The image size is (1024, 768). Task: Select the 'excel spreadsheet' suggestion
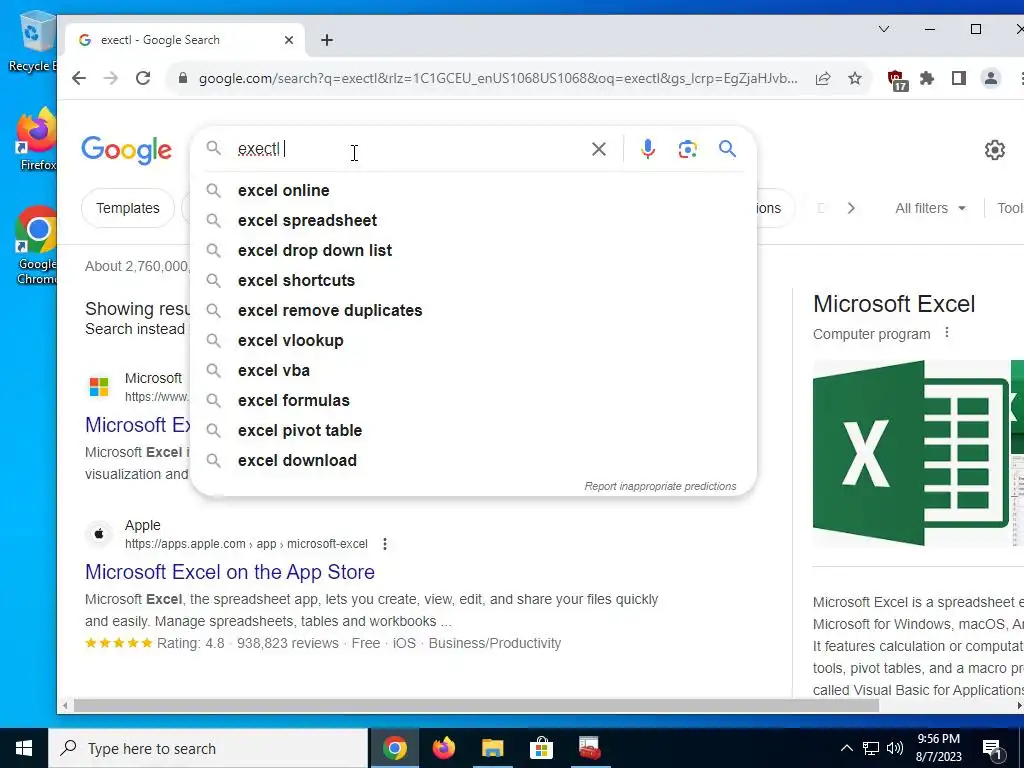click(x=473, y=220)
